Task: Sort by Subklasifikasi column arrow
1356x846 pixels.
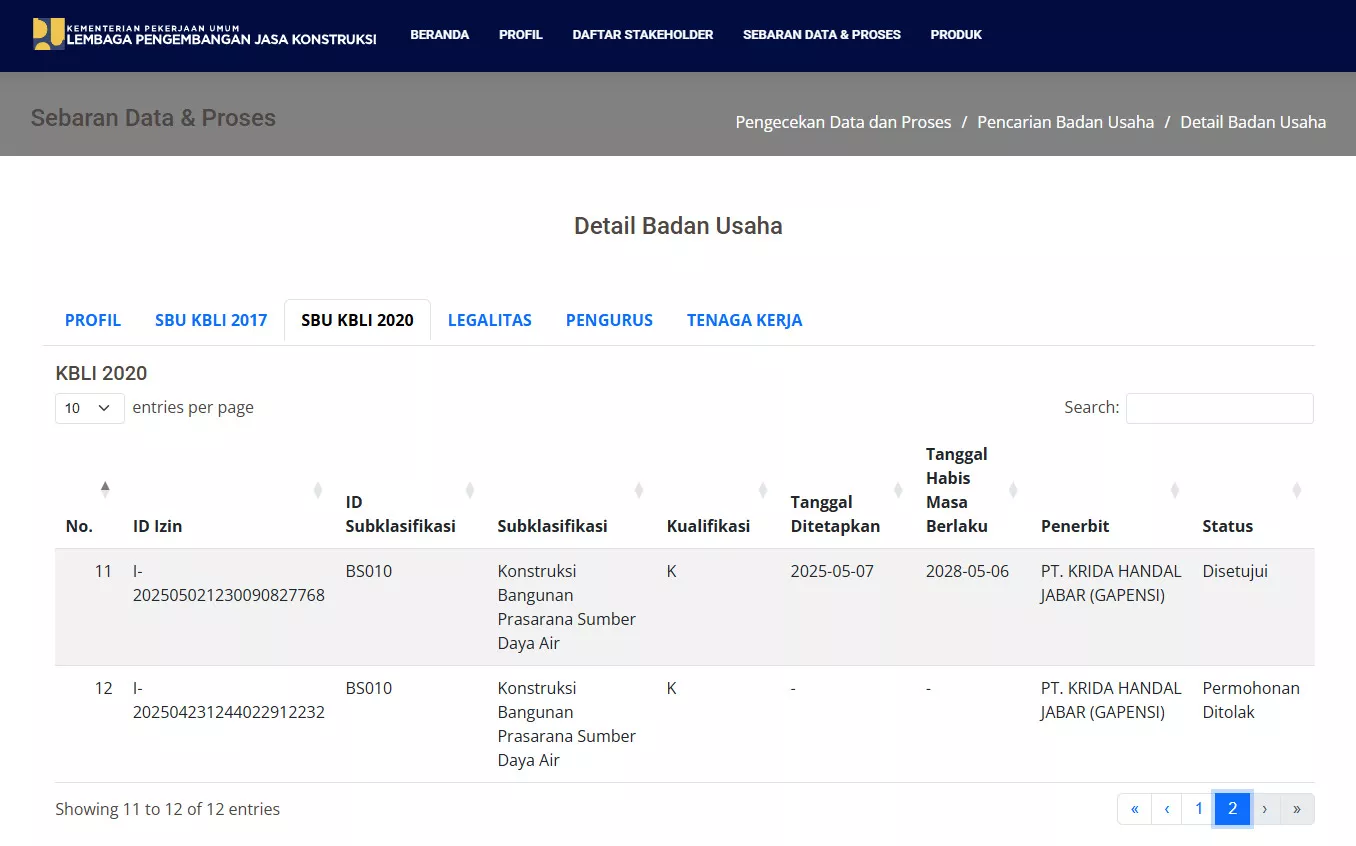Action: pyautogui.click(x=639, y=490)
